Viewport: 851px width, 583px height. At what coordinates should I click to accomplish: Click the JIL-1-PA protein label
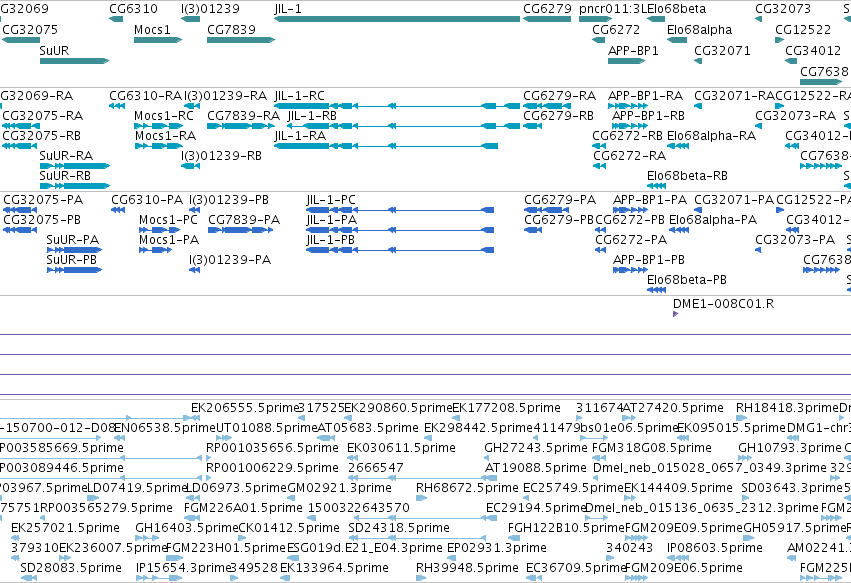coord(332,220)
